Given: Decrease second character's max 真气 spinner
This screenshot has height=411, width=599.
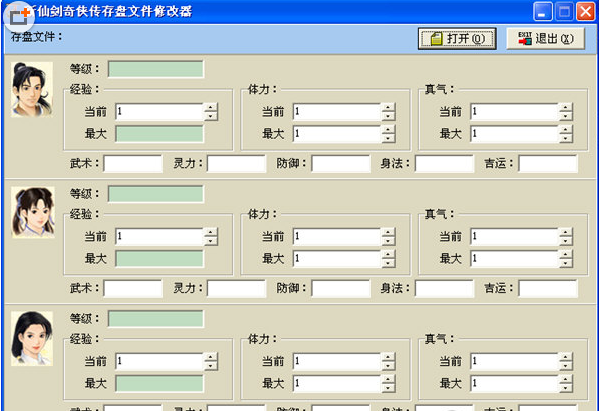Looking at the screenshot, I should pyautogui.click(x=566, y=263).
